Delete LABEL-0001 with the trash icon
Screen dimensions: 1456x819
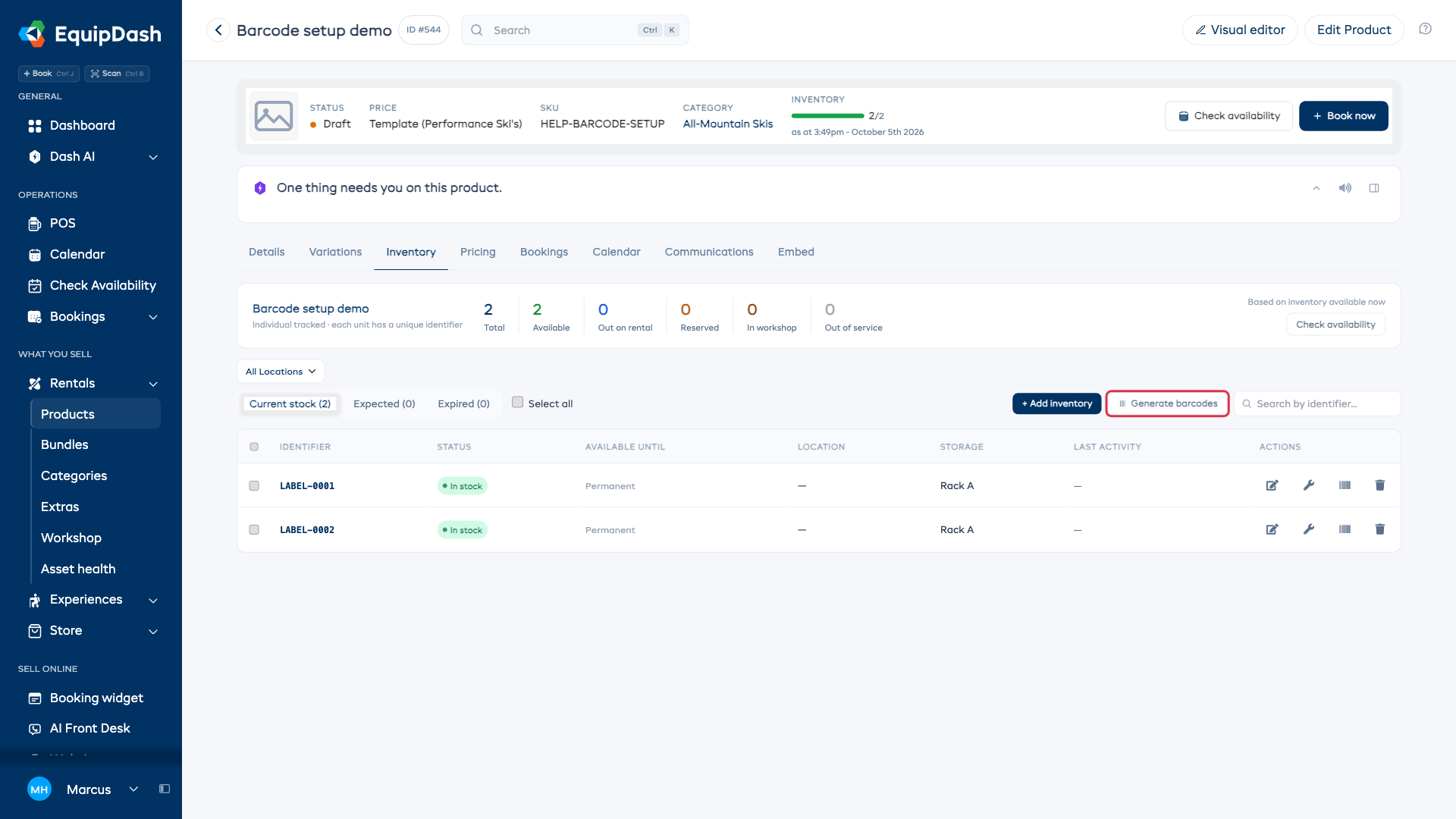click(x=1380, y=485)
